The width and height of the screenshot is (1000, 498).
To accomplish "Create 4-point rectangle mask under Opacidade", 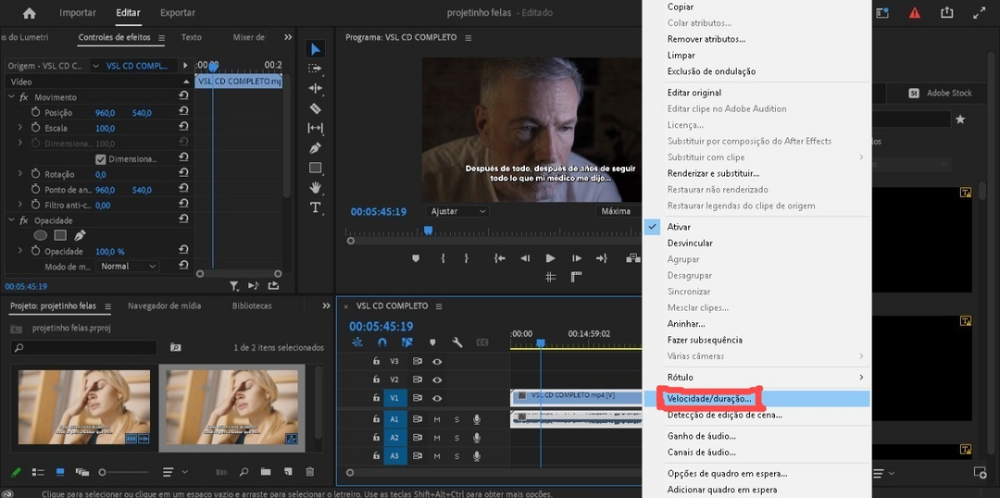I will click(x=61, y=235).
